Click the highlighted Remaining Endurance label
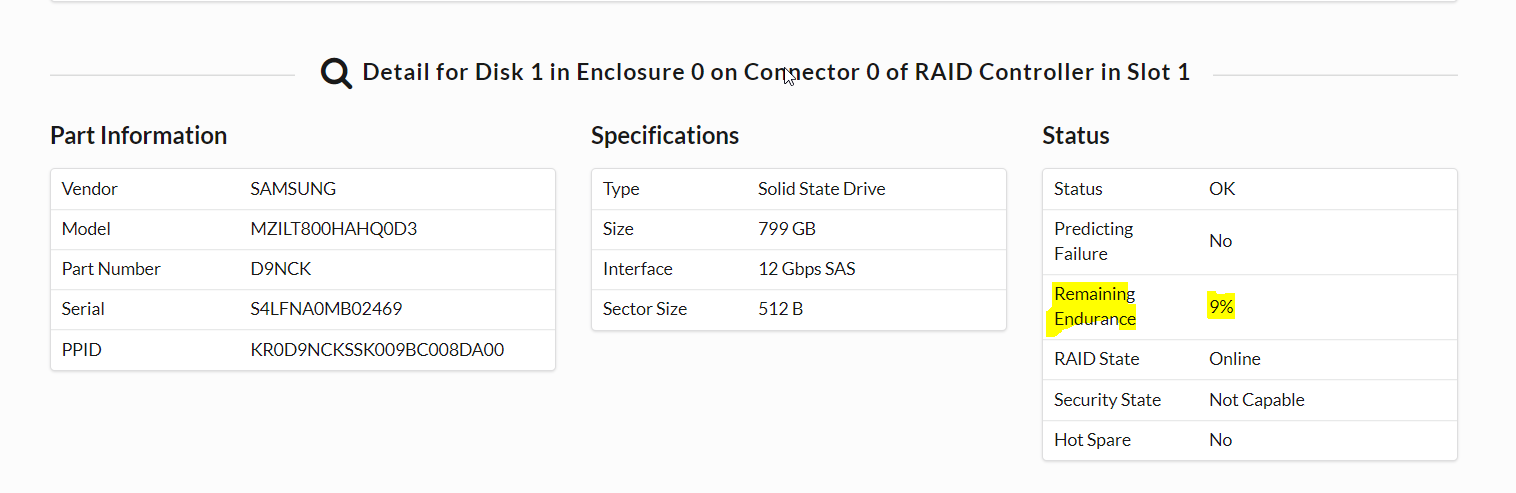1516x493 pixels. (x=1095, y=306)
